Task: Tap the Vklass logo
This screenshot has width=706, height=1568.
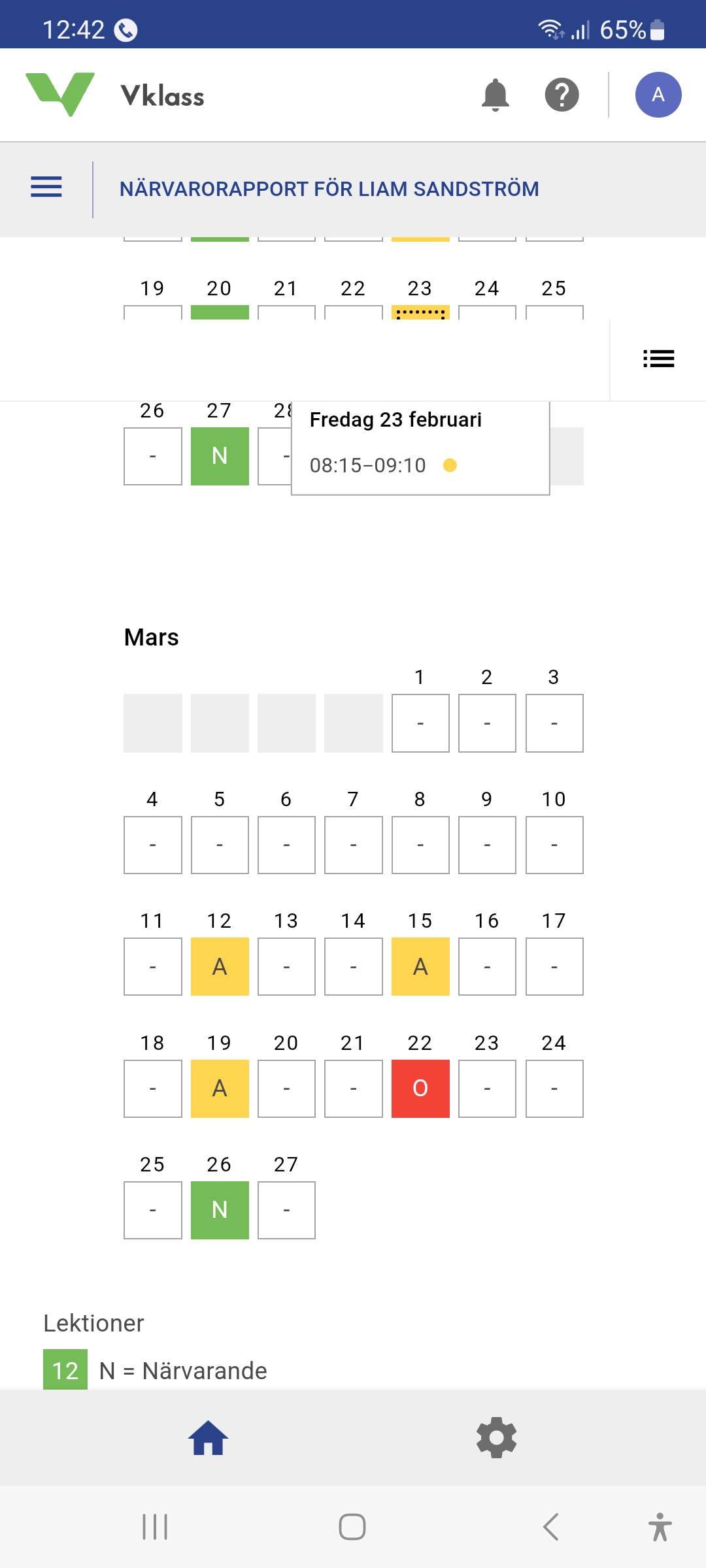Action: pos(114,95)
